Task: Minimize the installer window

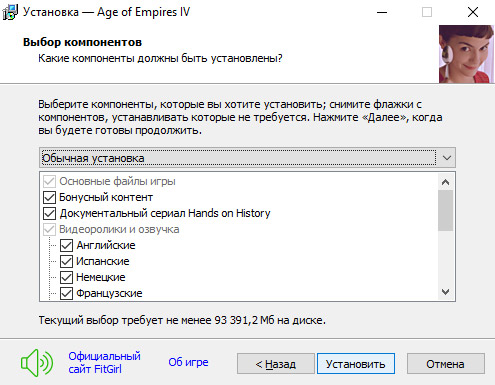Action: pyautogui.click(x=382, y=12)
